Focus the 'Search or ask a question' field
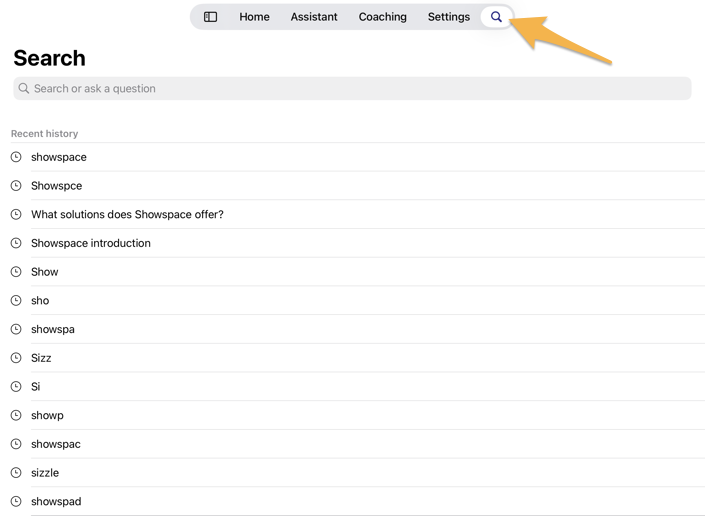The height and width of the screenshot is (516, 705). coord(352,89)
